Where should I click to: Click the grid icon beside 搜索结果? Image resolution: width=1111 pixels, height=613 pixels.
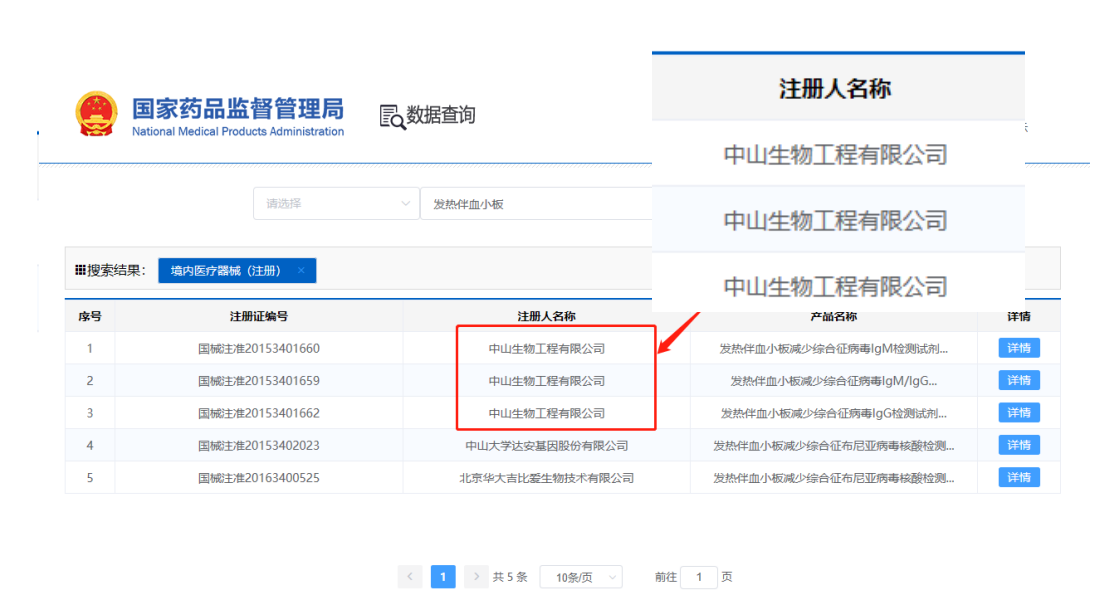click(80, 270)
